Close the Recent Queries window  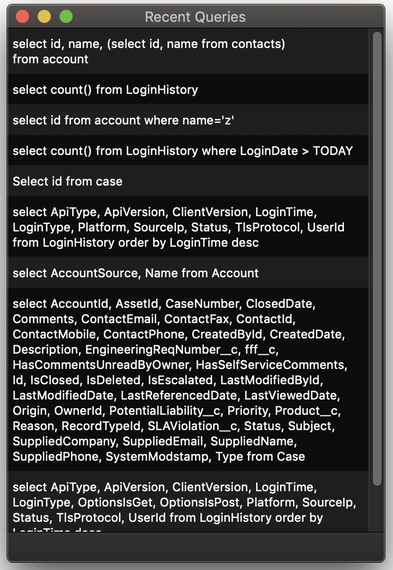click(x=23, y=17)
